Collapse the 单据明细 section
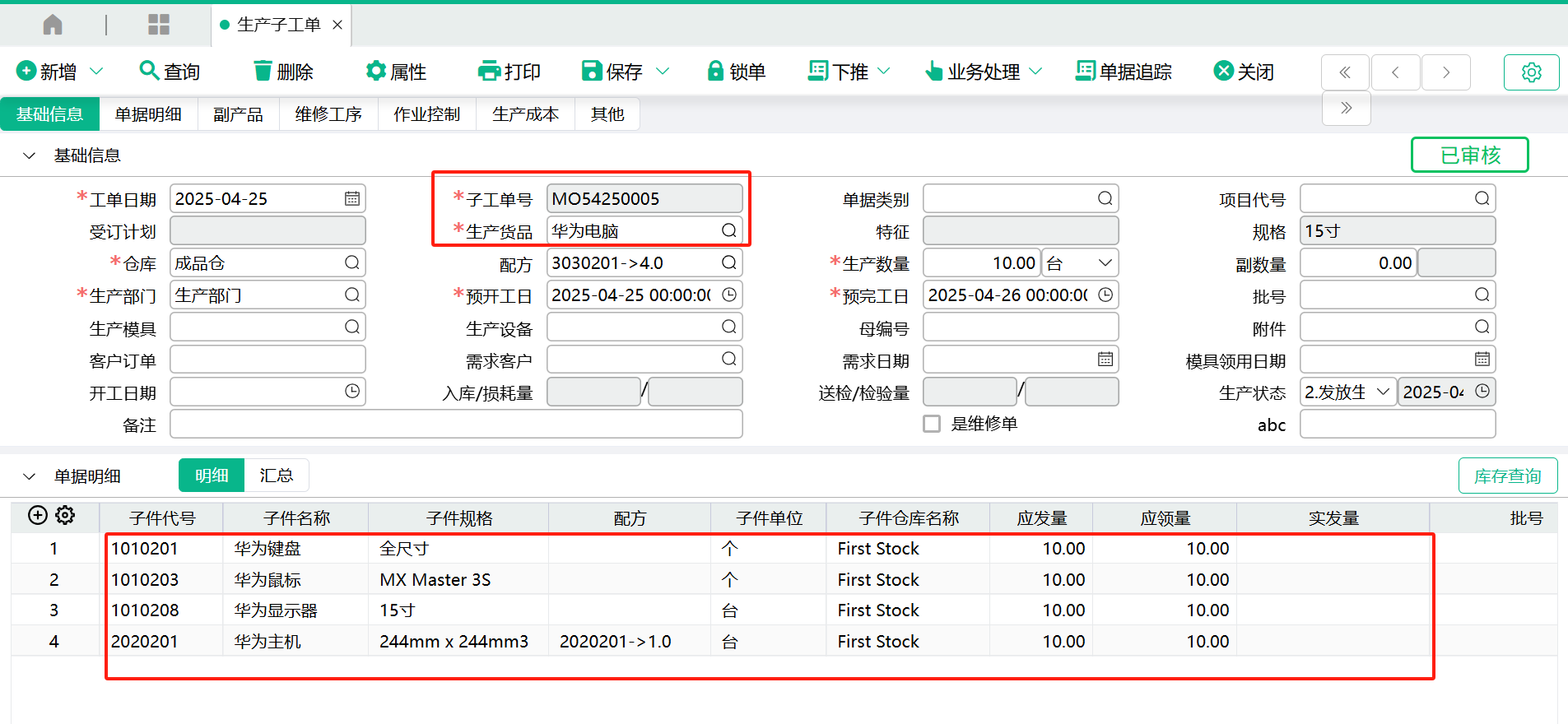 click(x=30, y=476)
